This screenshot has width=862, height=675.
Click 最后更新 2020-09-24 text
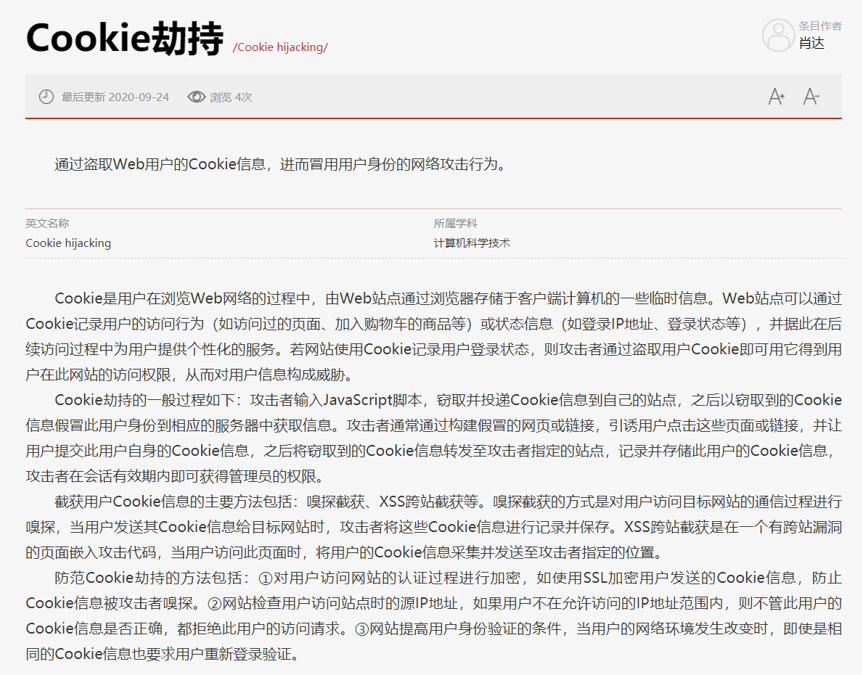point(115,97)
